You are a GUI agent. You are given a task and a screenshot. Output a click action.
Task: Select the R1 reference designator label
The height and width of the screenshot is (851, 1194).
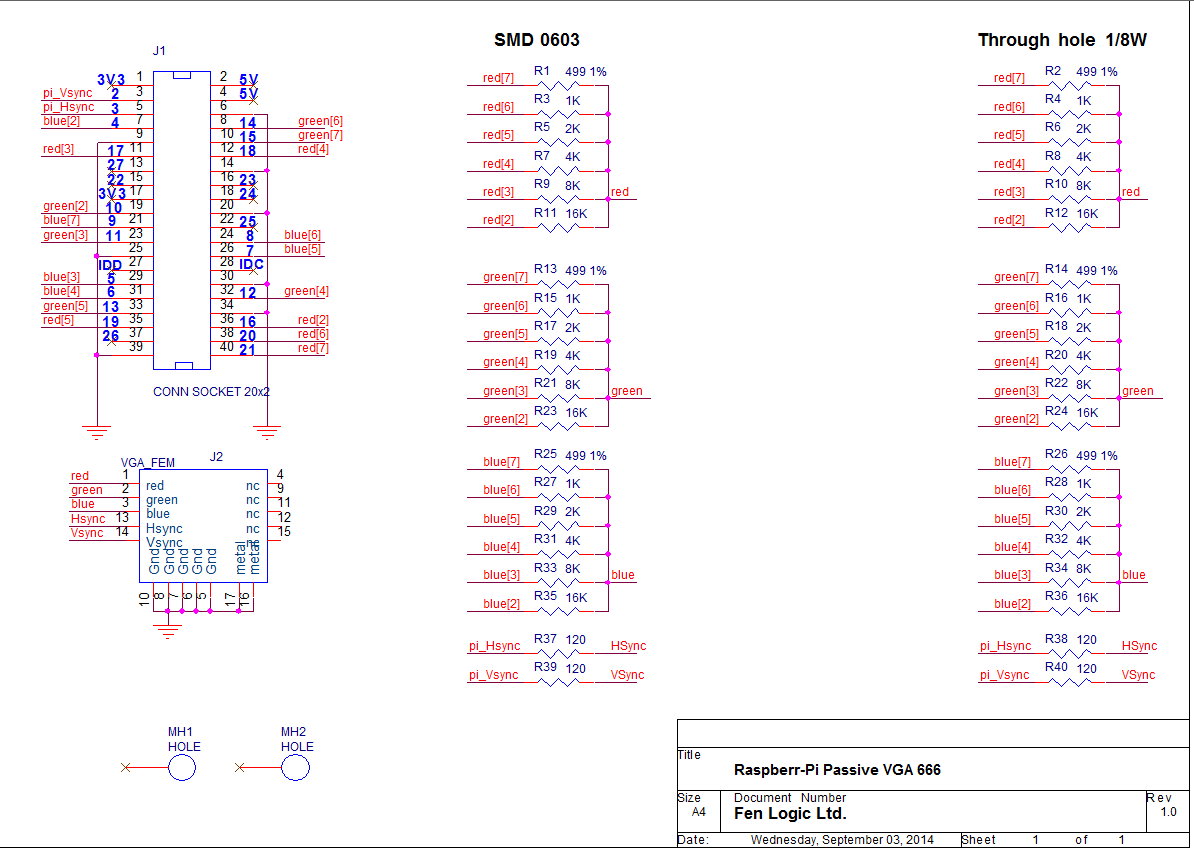click(x=541, y=71)
